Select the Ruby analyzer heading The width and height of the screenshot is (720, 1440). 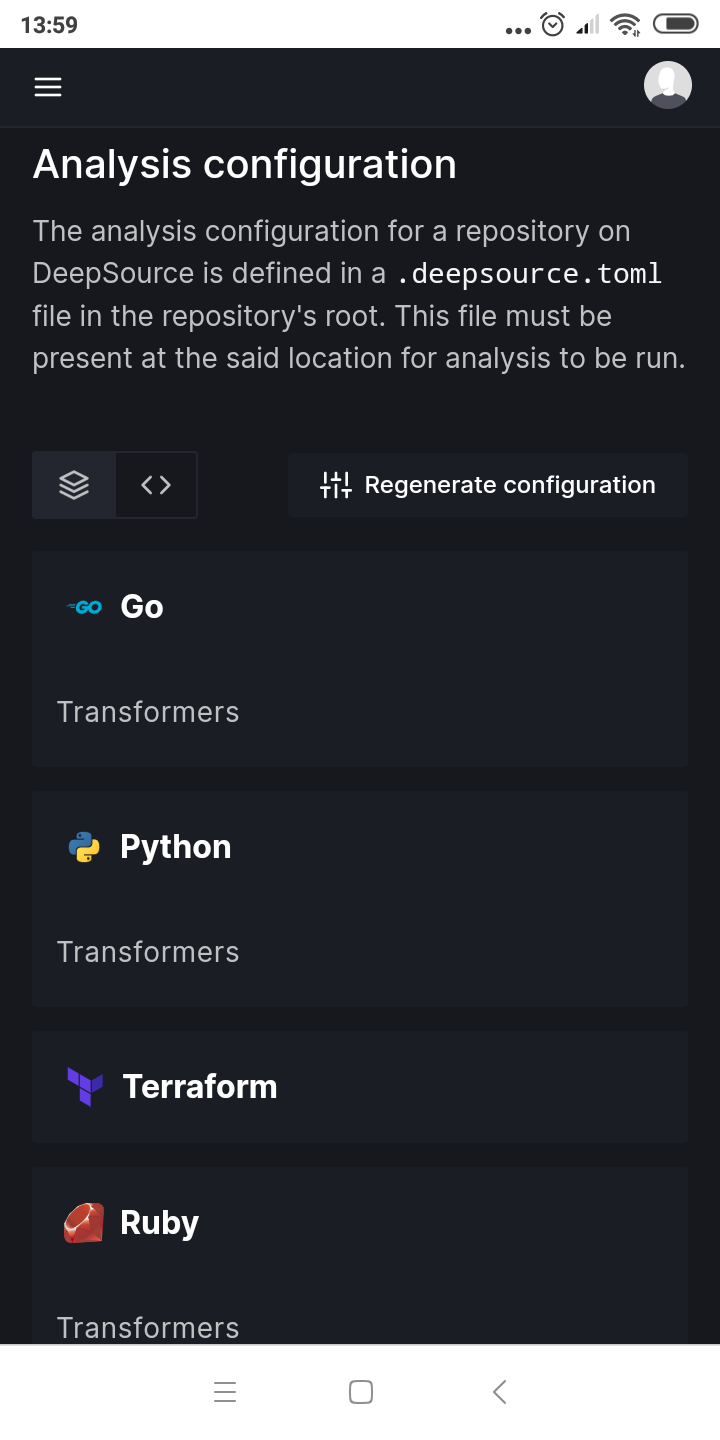(160, 1223)
